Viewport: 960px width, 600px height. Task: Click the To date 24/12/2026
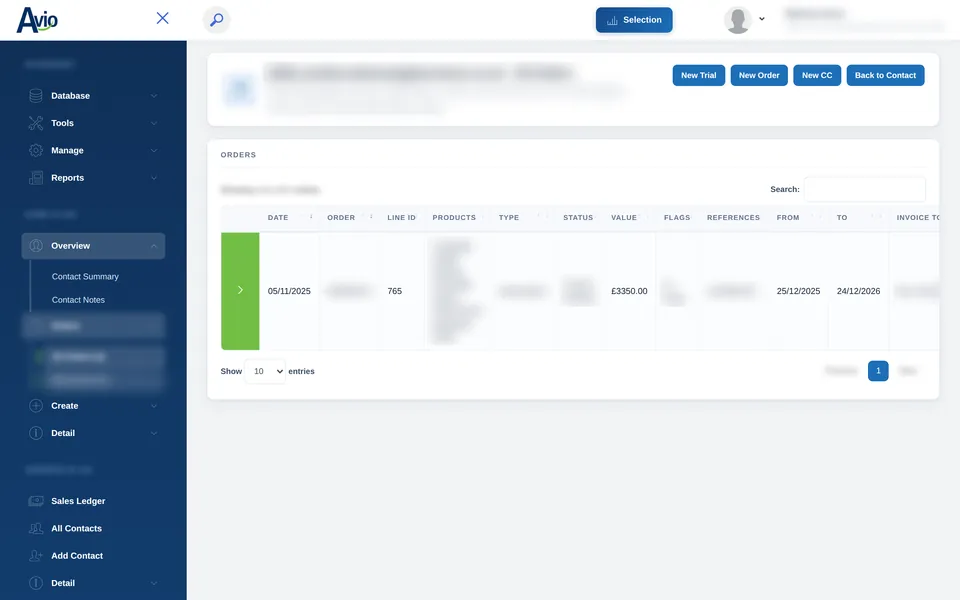coord(858,291)
